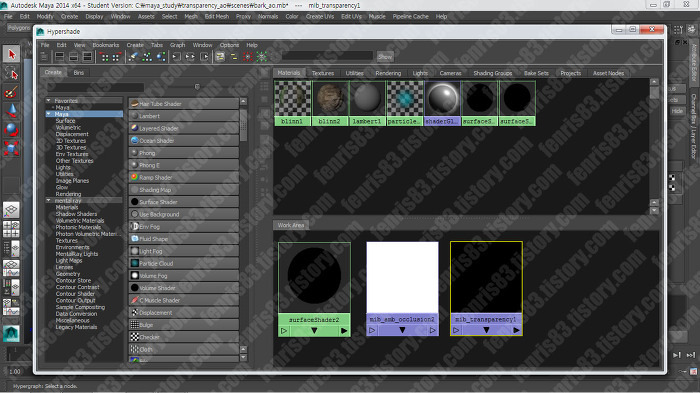The height and width of the screenshot is (393, 700).
Task: Toggle the show top tabs only icon
Action: (59, 57)
